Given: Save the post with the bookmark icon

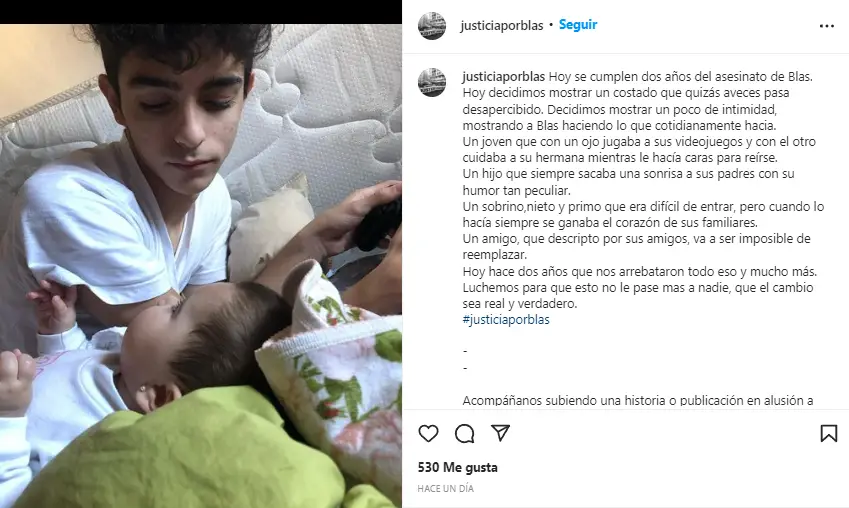Looking at the screenshot, I should point(828,433).
